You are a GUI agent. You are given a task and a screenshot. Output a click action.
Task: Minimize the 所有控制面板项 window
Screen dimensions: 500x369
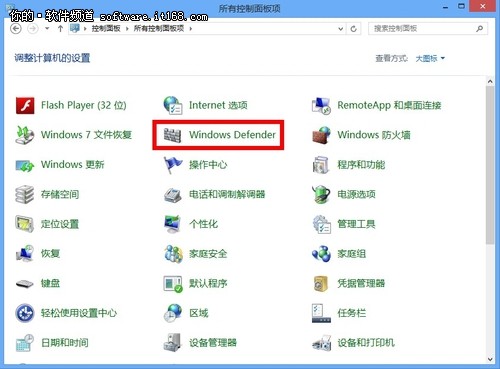[x=446, y=7]
